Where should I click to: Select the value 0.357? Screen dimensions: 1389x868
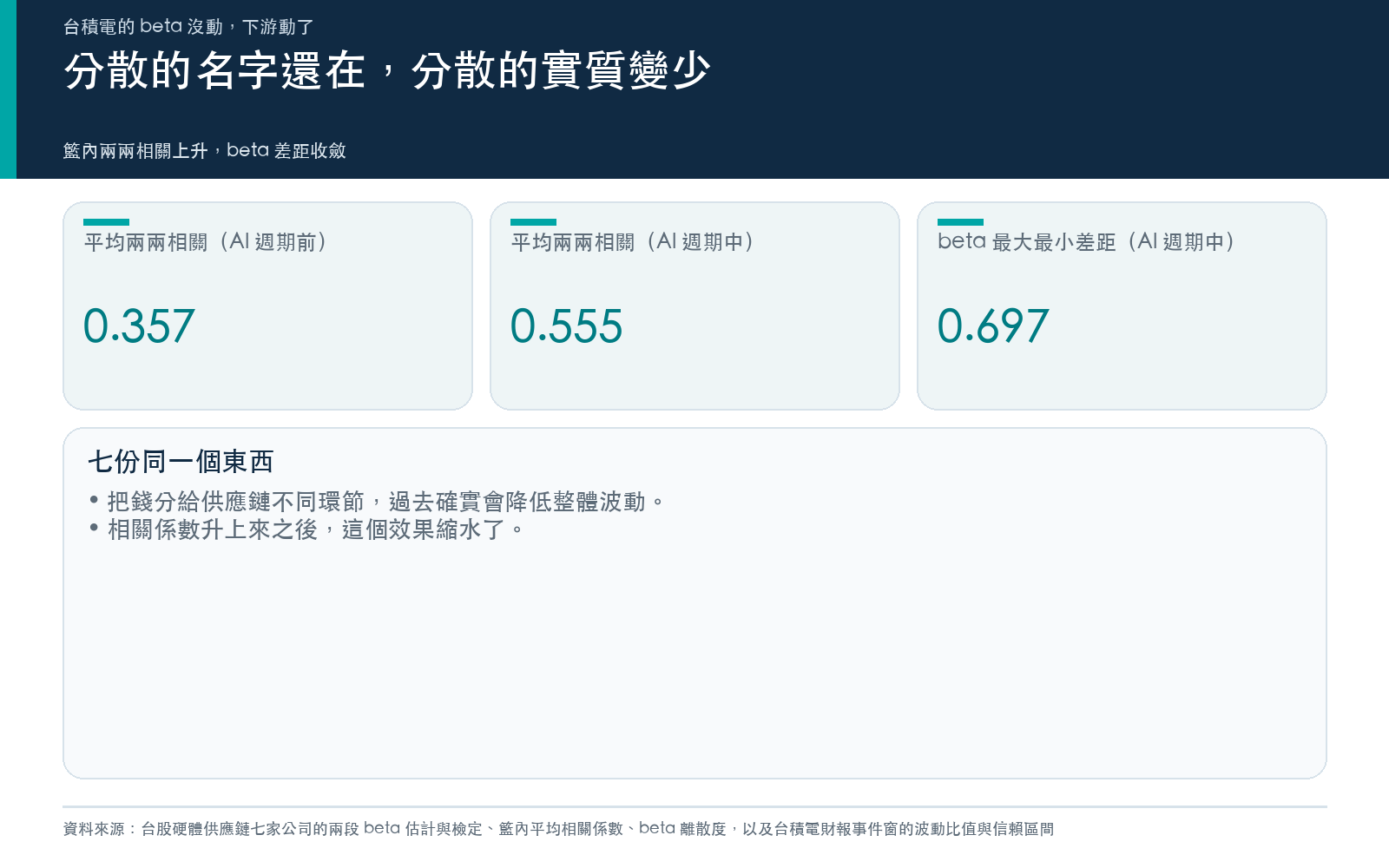pos(139,326)
